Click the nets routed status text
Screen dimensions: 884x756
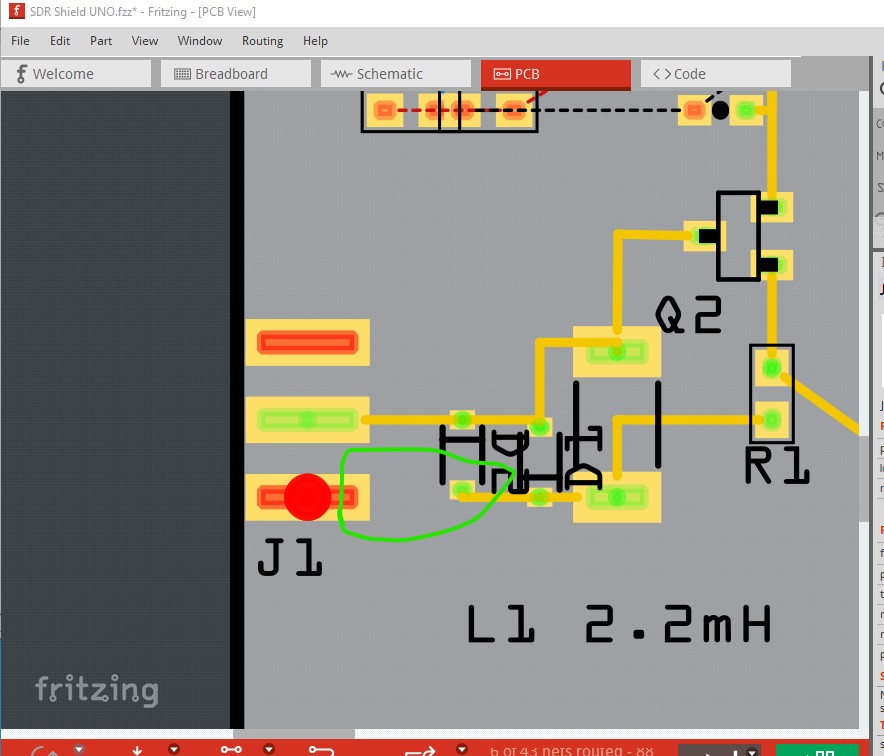click(571, 750)
